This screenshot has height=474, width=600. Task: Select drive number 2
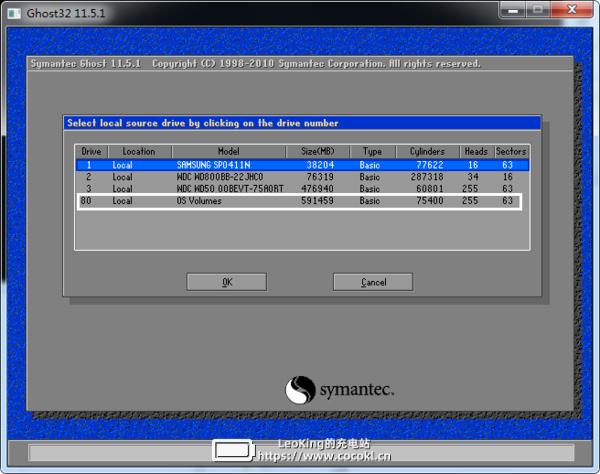(x=89, y=177)
